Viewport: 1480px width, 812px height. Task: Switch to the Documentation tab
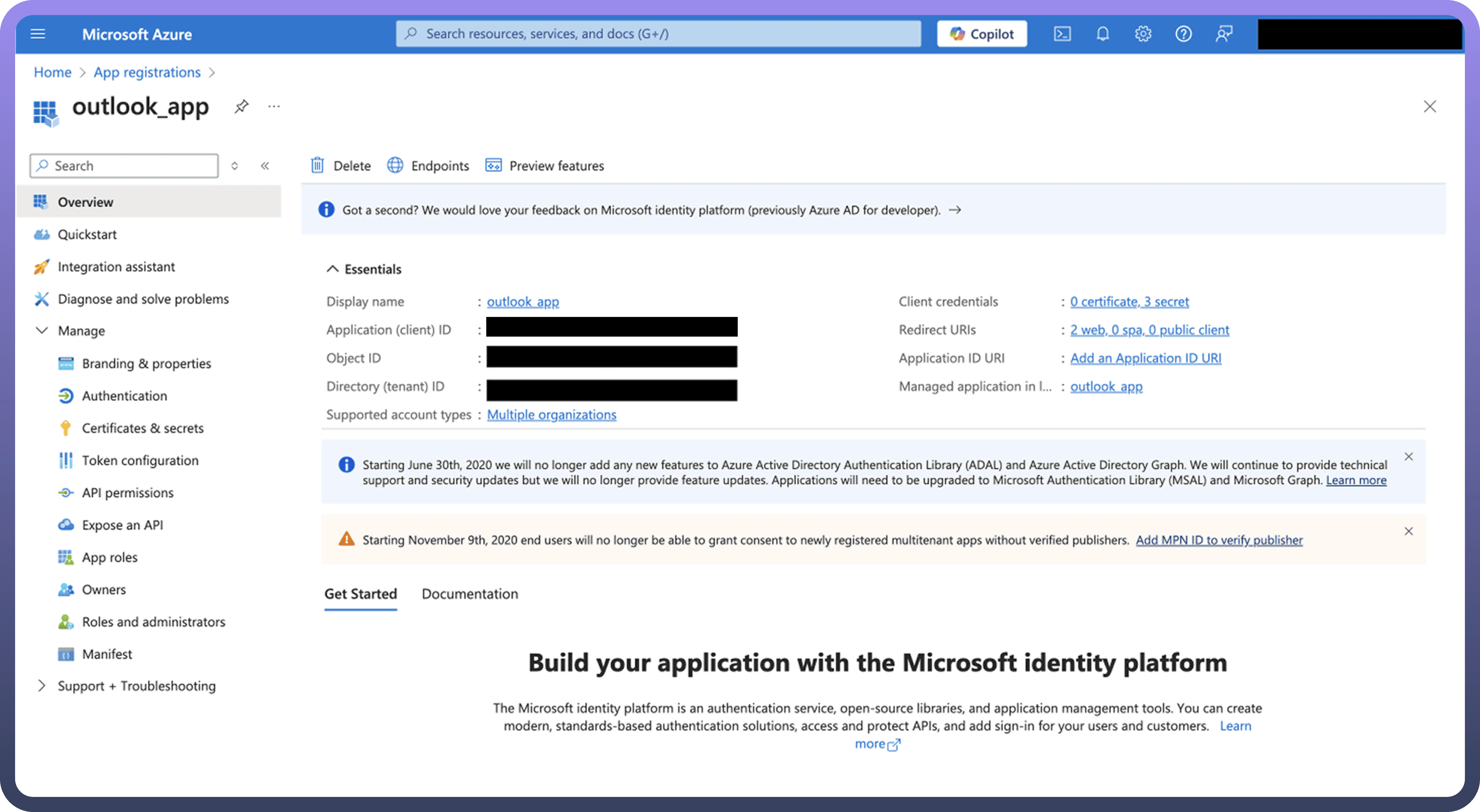(469, 594)
